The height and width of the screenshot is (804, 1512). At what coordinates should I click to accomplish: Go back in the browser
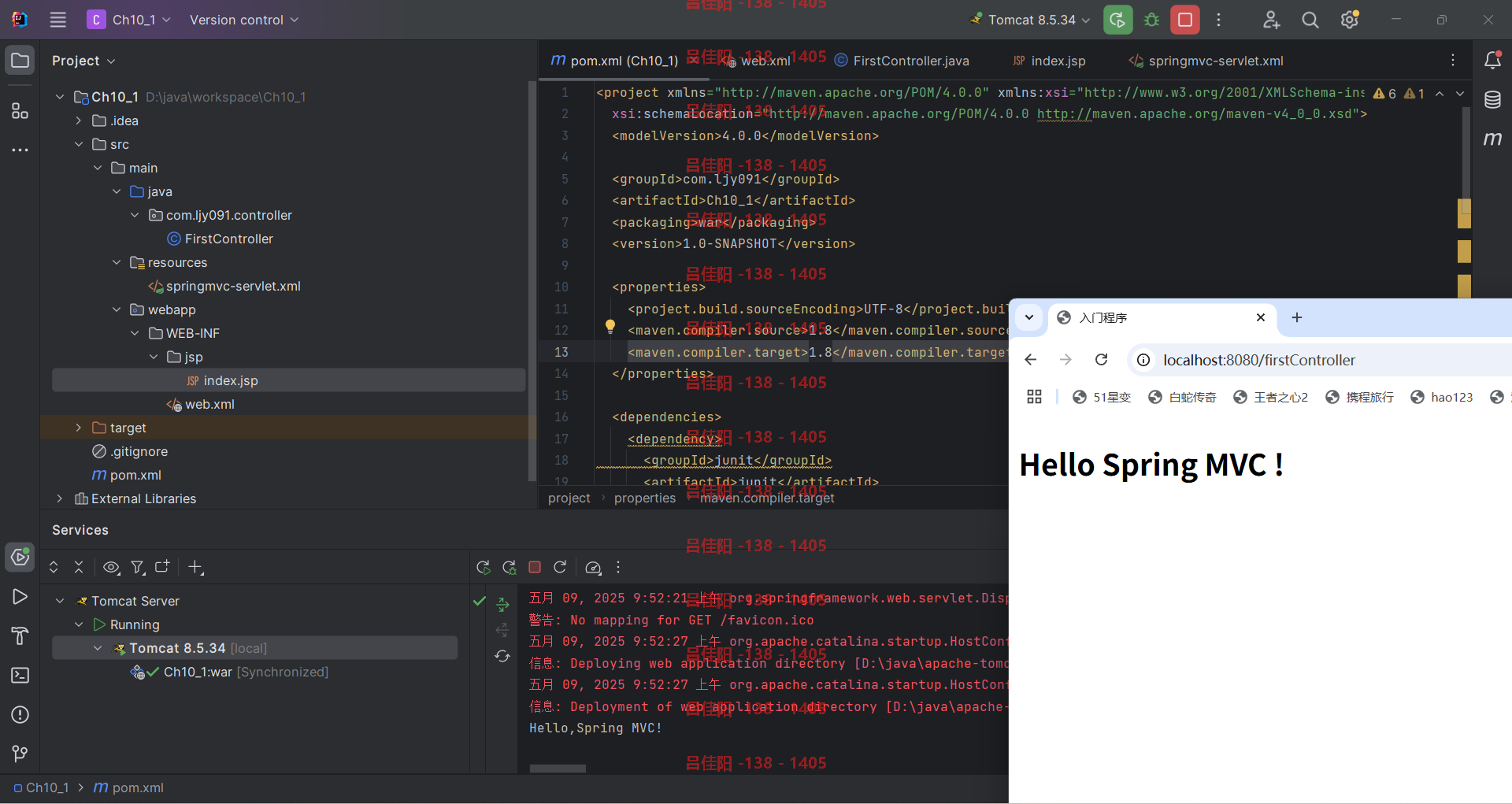1030,360
